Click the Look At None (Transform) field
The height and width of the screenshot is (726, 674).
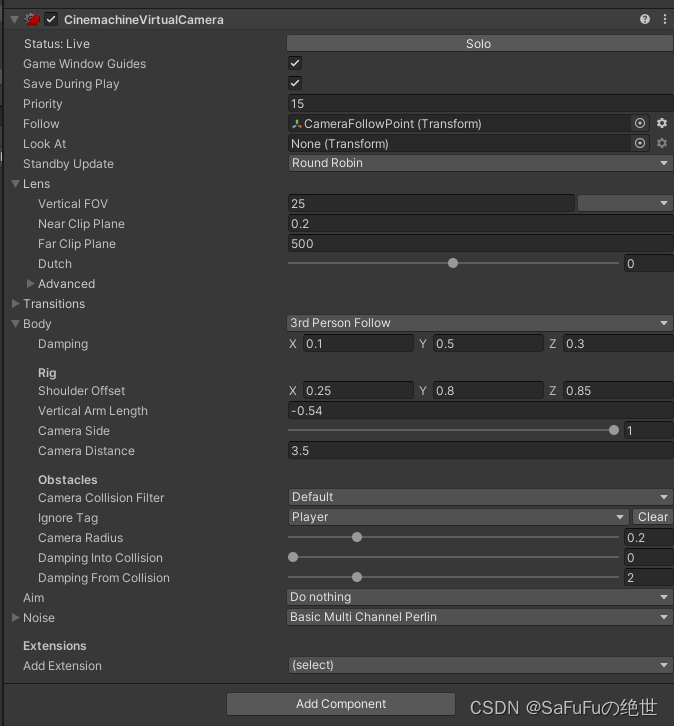point(459,144)
